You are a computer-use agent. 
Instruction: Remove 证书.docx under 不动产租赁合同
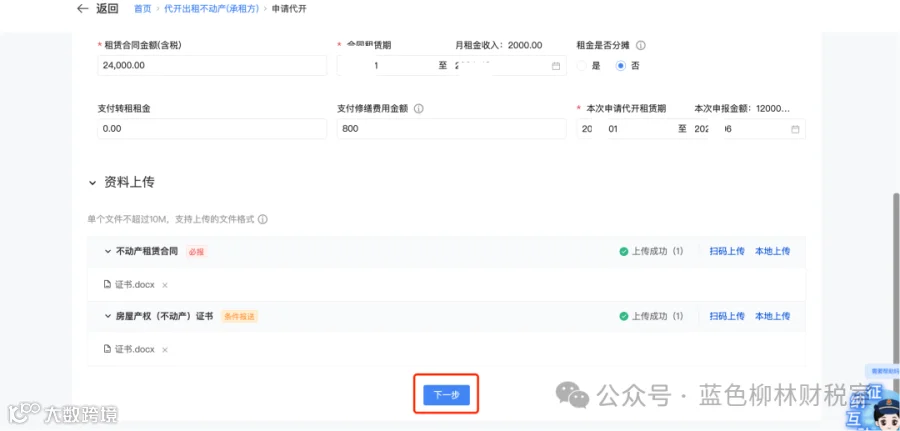165,285
